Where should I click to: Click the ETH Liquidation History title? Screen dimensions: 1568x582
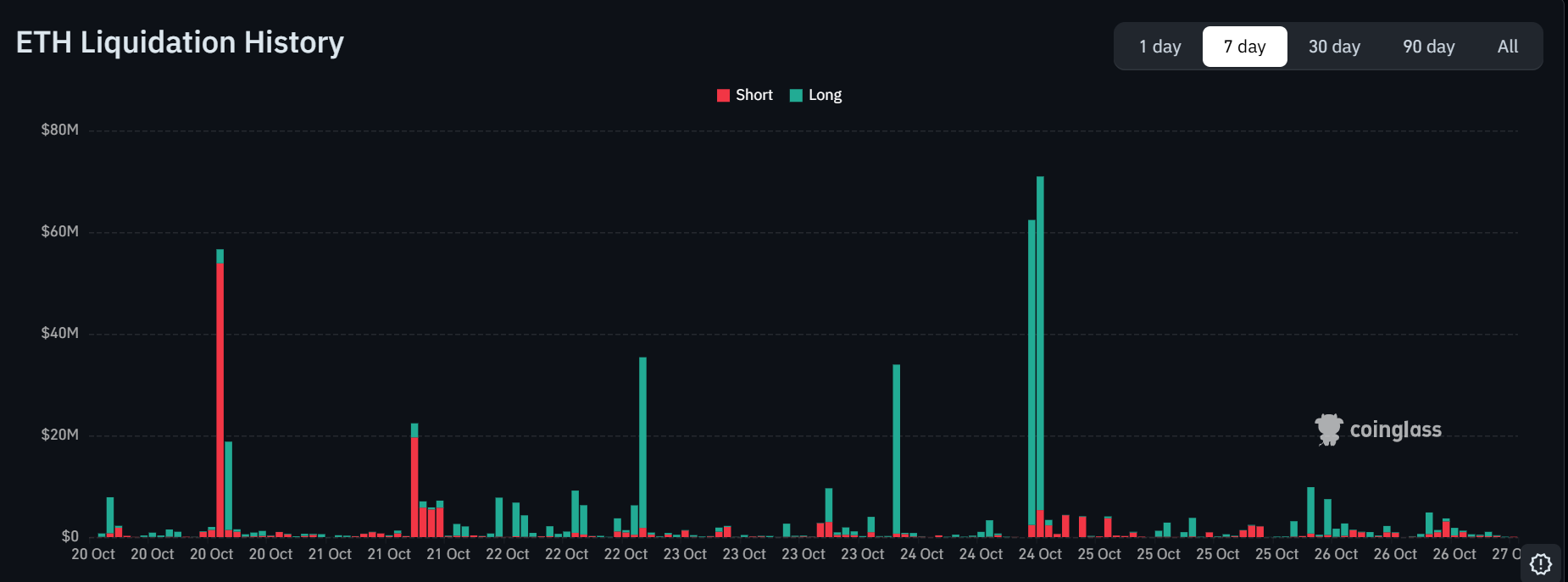click(x=180, y=42)
